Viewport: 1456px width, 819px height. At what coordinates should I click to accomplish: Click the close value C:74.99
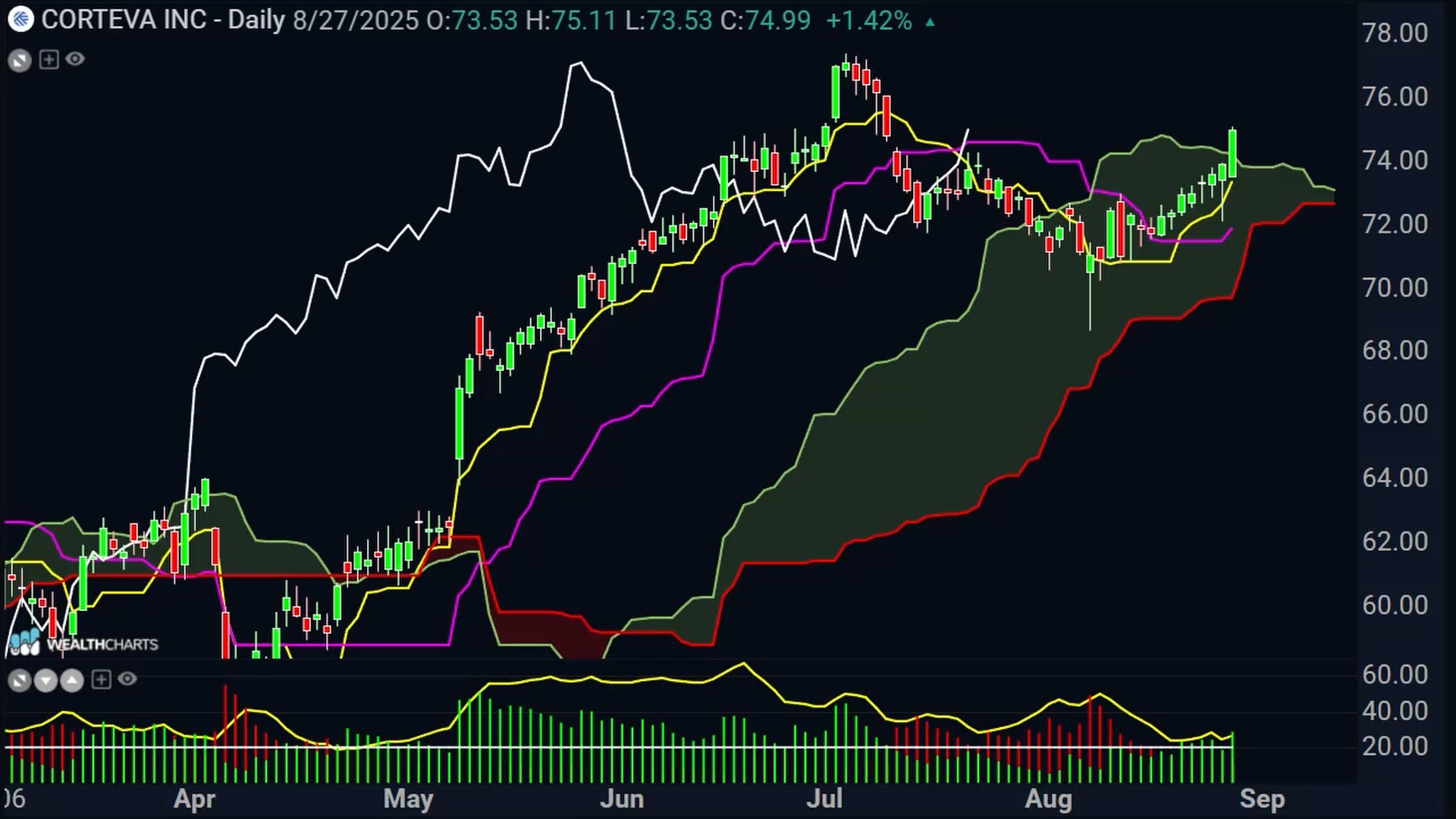tap(766, 20)
